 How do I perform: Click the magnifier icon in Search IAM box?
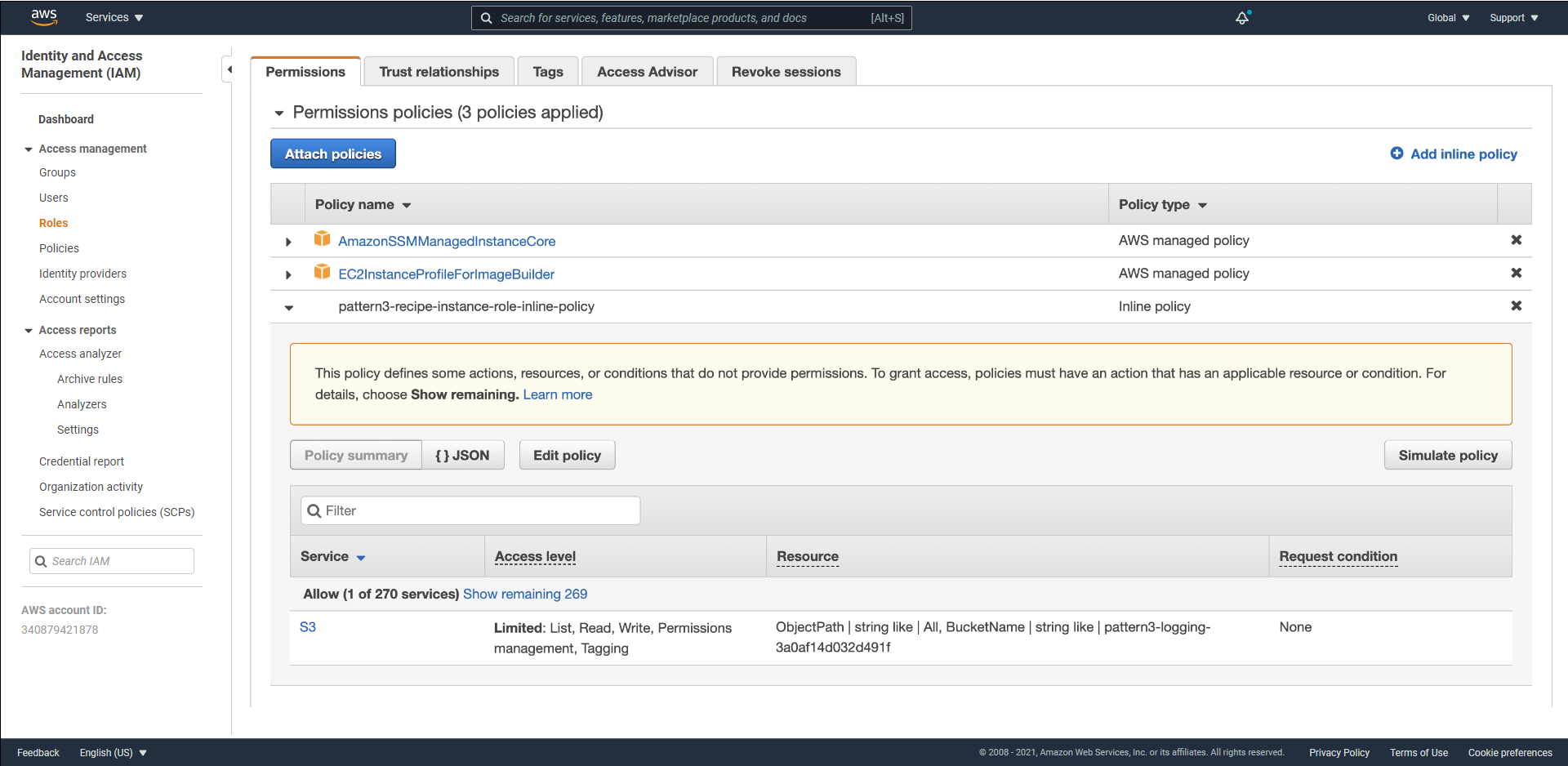pos(41,561)
